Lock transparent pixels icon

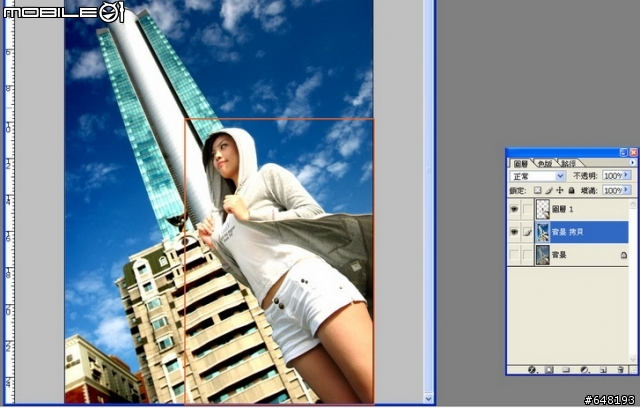[538, 191]
